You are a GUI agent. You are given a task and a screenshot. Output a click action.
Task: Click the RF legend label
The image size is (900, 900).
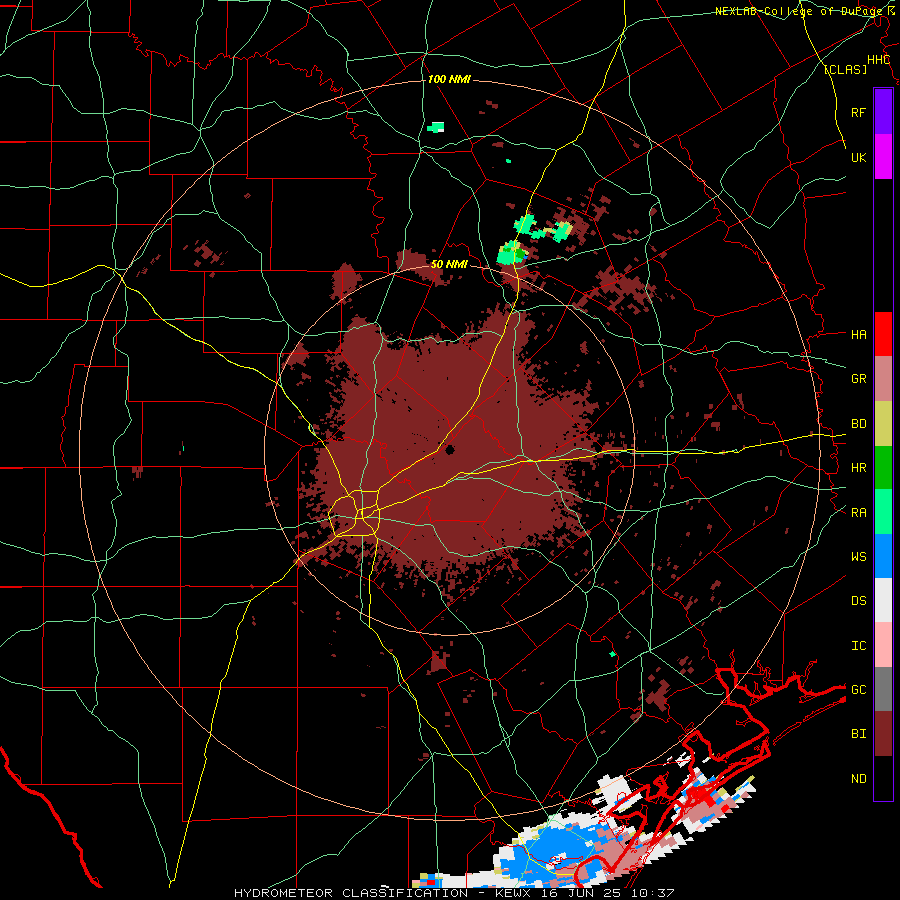point(858,112)
